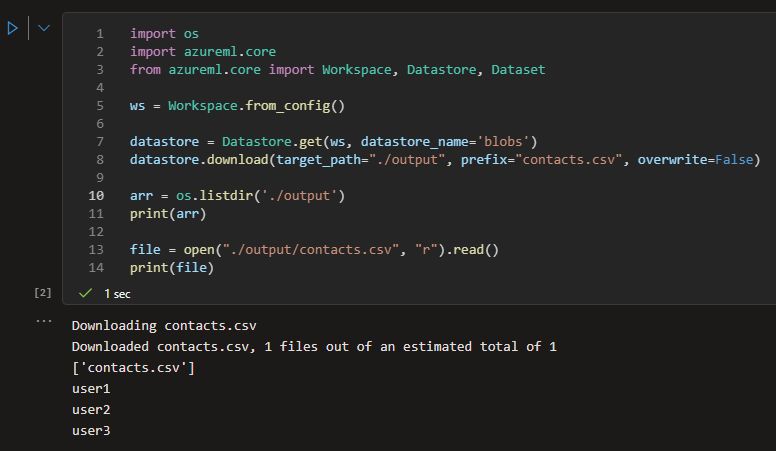
Task: Click "./output/contacts.csv" string on line 13
Action: click(x=310, y=250)
